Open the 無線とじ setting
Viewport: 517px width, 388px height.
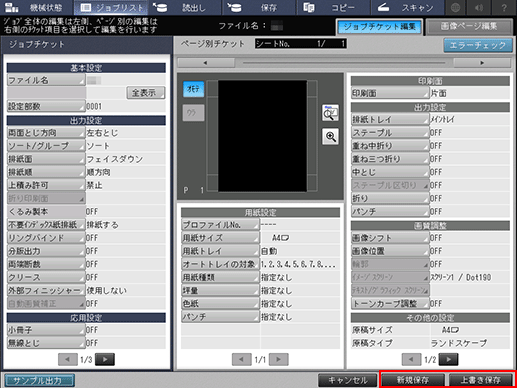pos(46,343)
